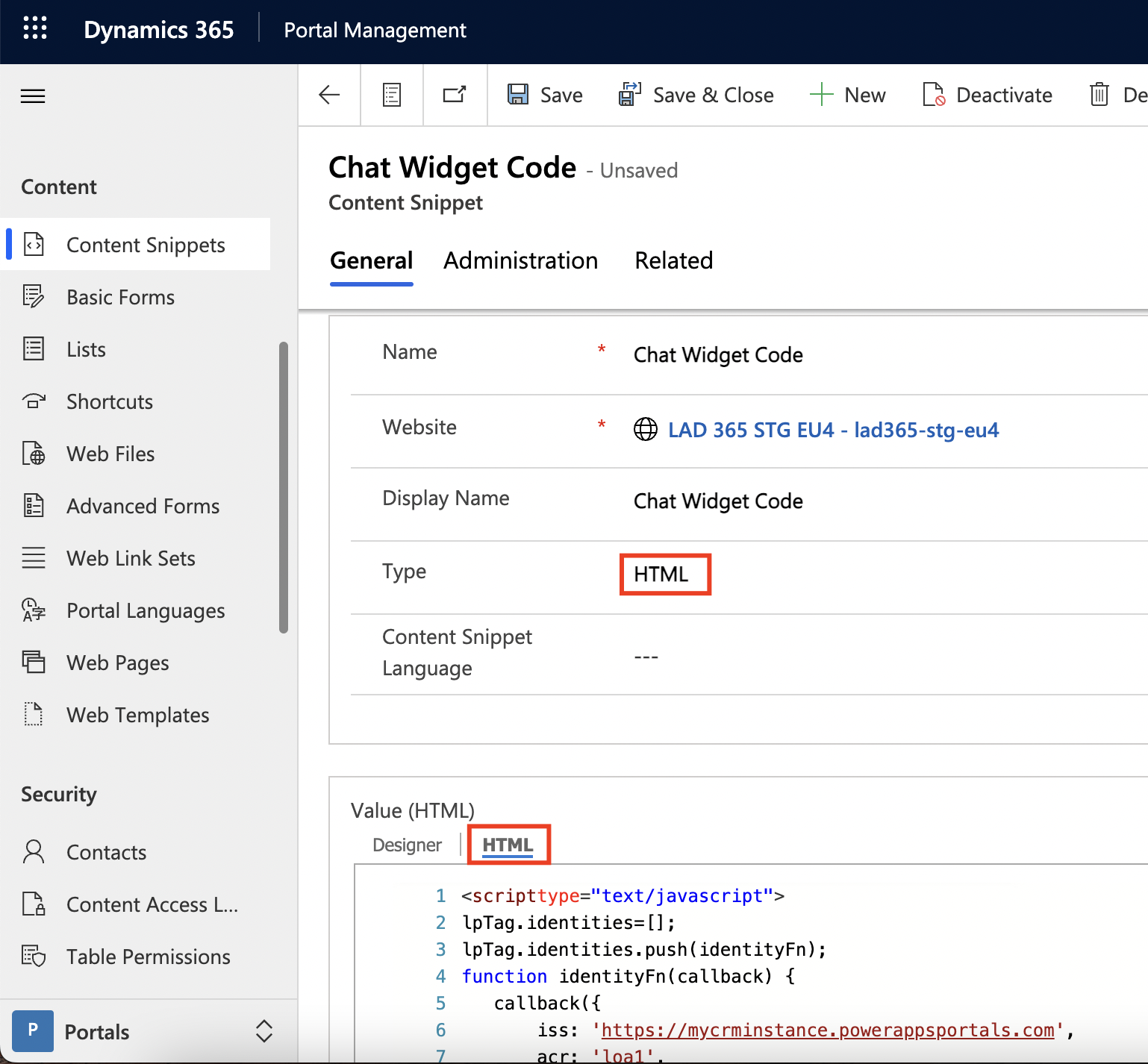The height and width of the screenshot is (1064, 1148).
Task: Click the blue P Portals area badge
Action: (x=33, y=1031)
